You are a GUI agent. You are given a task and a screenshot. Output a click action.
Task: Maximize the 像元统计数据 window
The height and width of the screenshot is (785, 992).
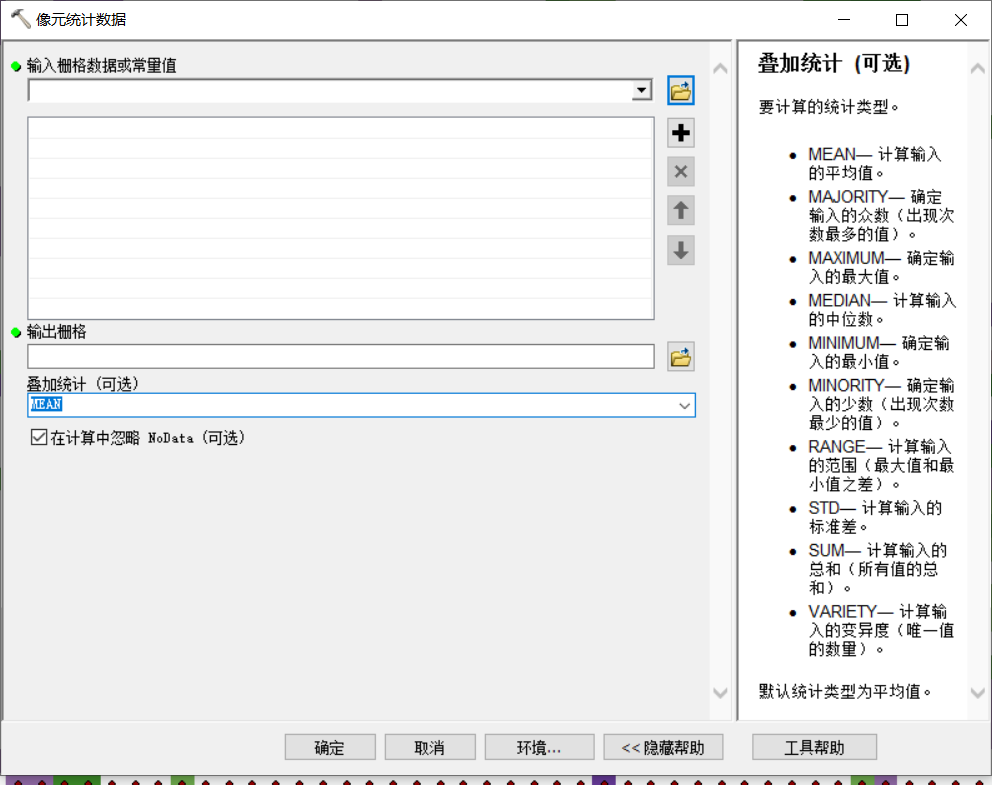click(x=902, y=20)
